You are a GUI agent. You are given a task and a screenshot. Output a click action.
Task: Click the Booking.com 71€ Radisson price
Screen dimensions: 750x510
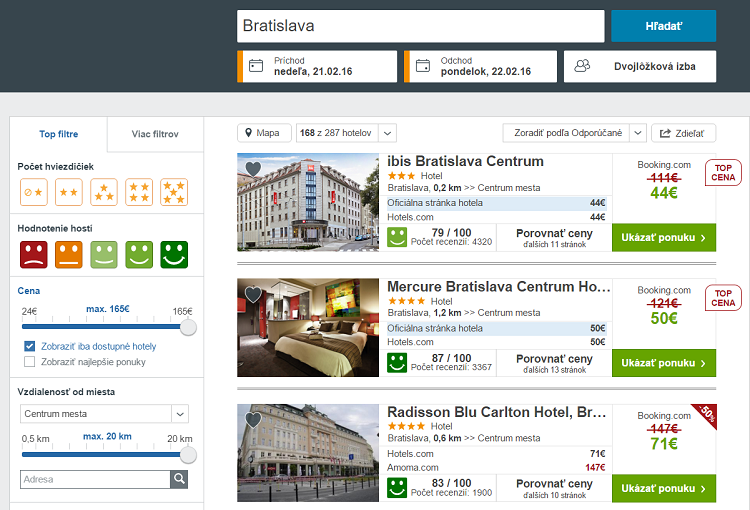coord(664,444)
